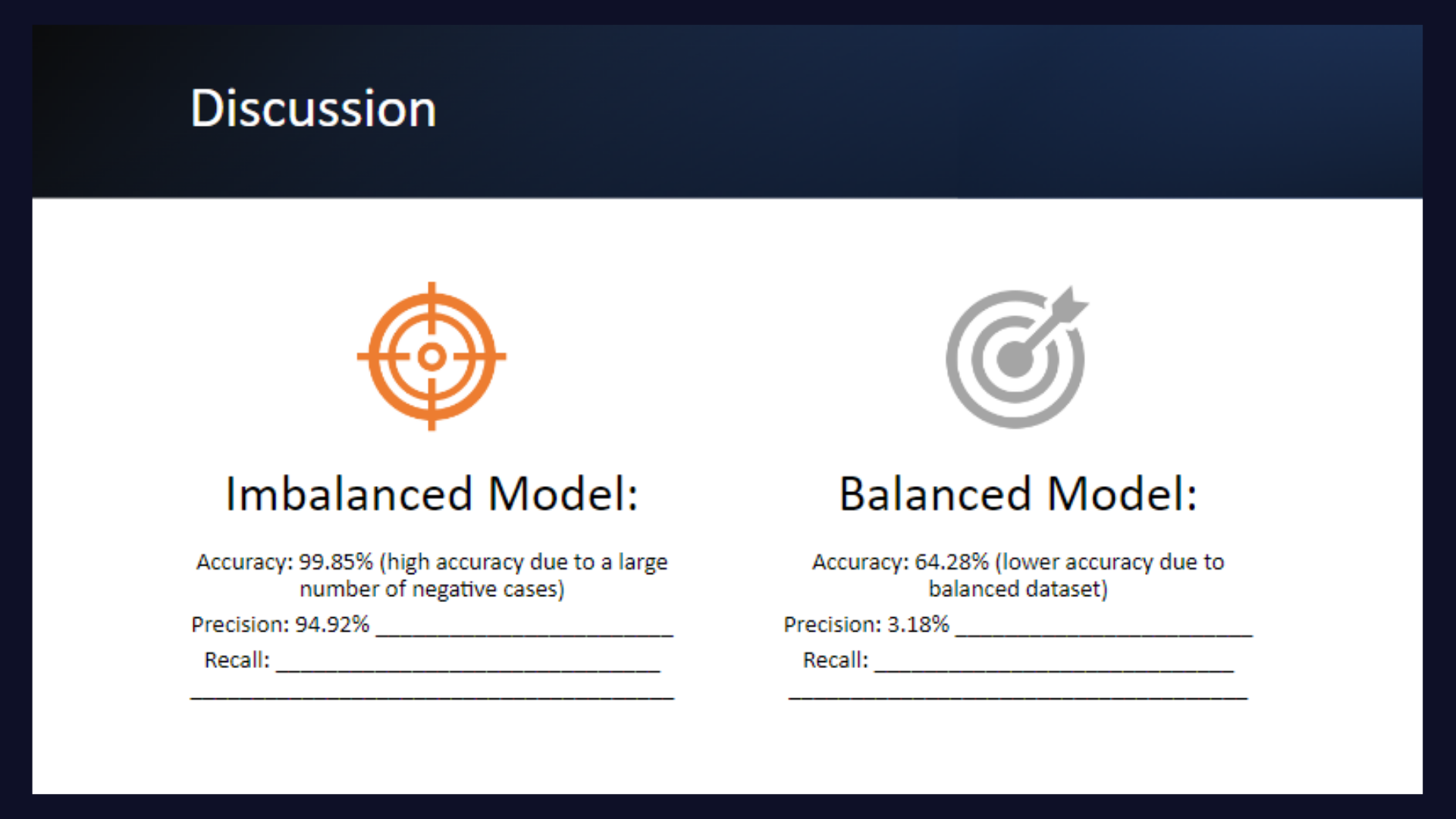Viewport: 1456px width, 819px height.
Task: Click the Recall label under Balanced Model
Action: [835, 660]
